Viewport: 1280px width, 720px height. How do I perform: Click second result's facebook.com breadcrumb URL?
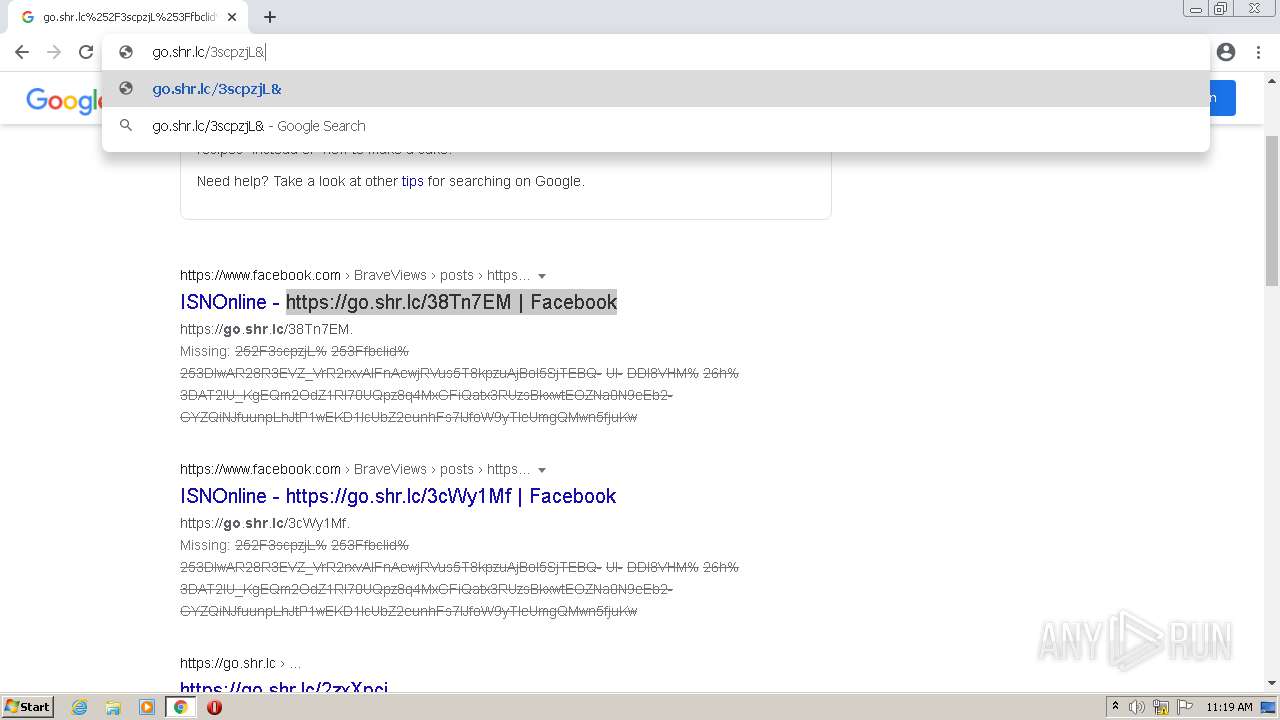355,469
